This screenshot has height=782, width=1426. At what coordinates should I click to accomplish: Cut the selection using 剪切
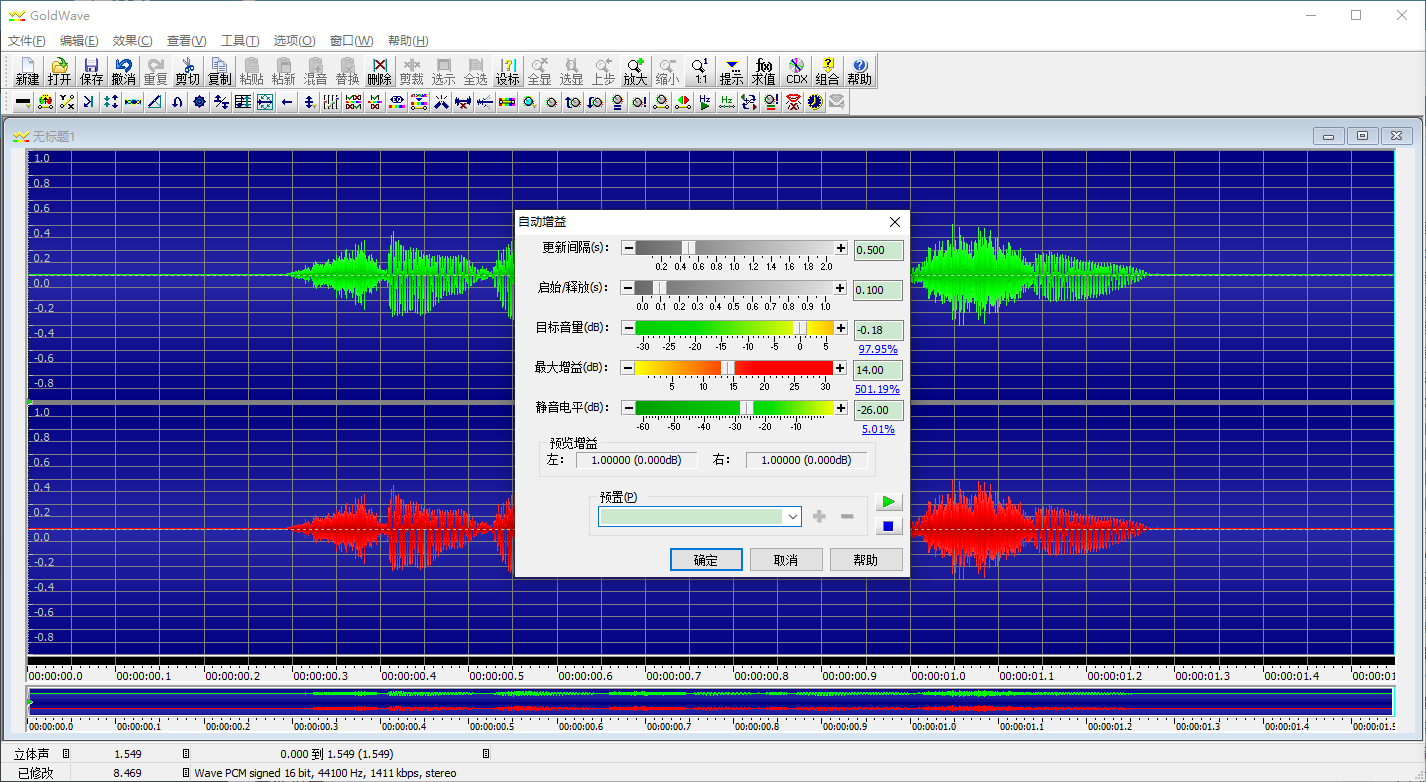pyautogui.click(x=187, y=71)
